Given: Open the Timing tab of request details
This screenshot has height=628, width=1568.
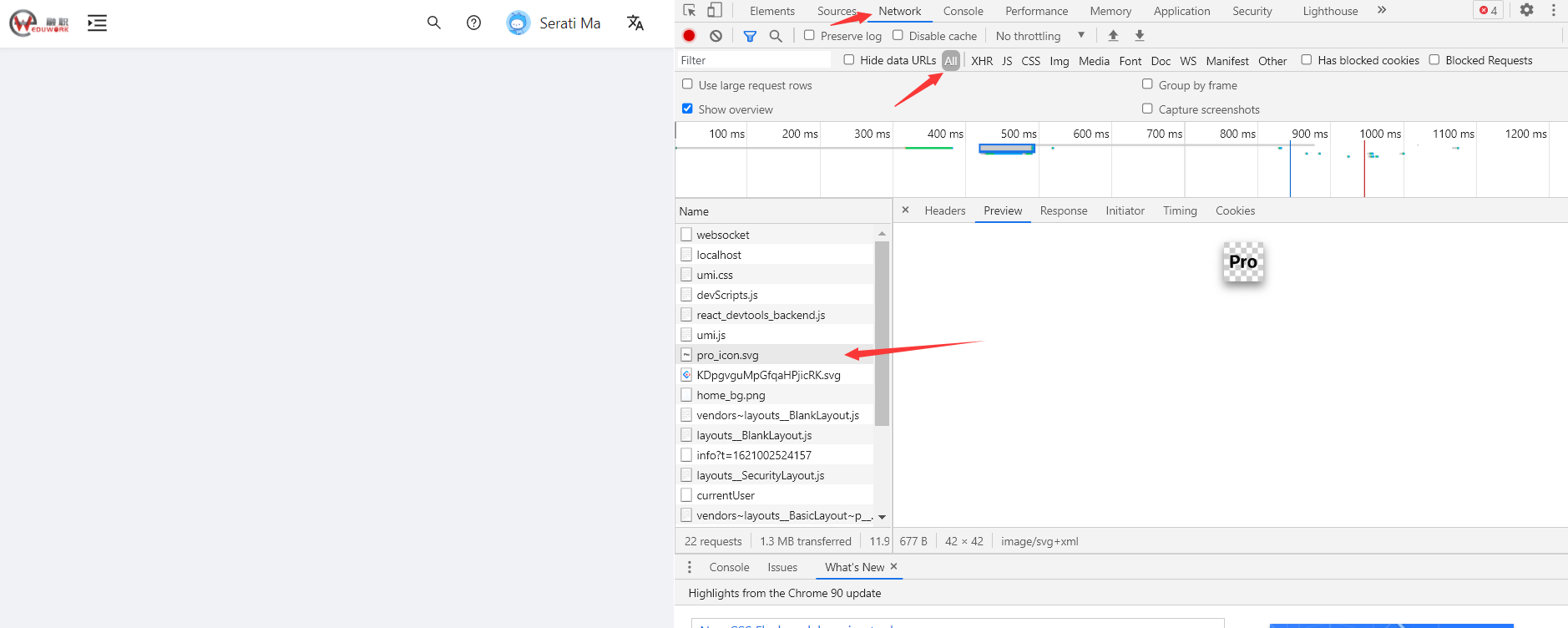Looking at the screenshot, I should point(1180,210).
